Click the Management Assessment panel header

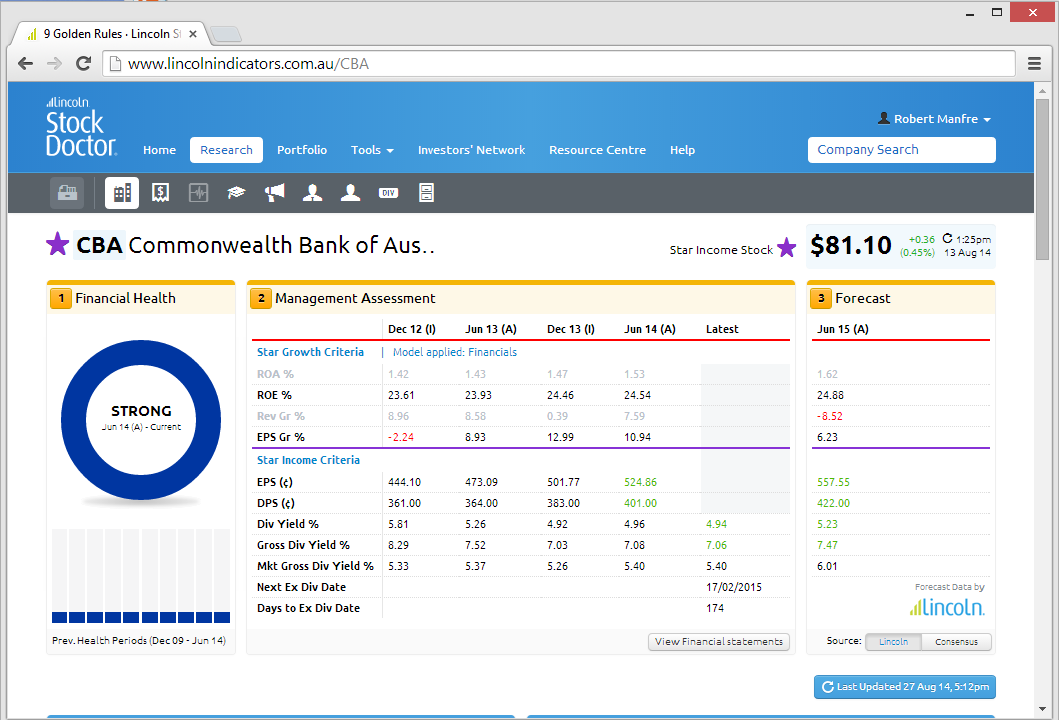[x=521, y=298]
